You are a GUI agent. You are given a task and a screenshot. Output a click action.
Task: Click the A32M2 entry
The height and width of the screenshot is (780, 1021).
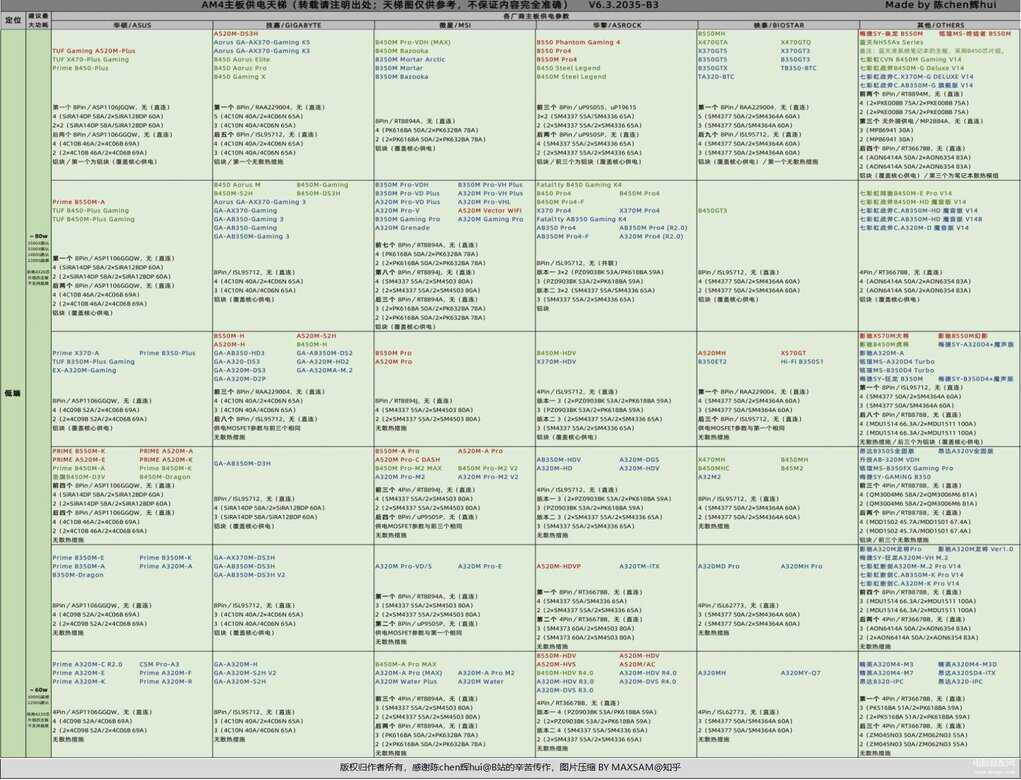point(709,477)
